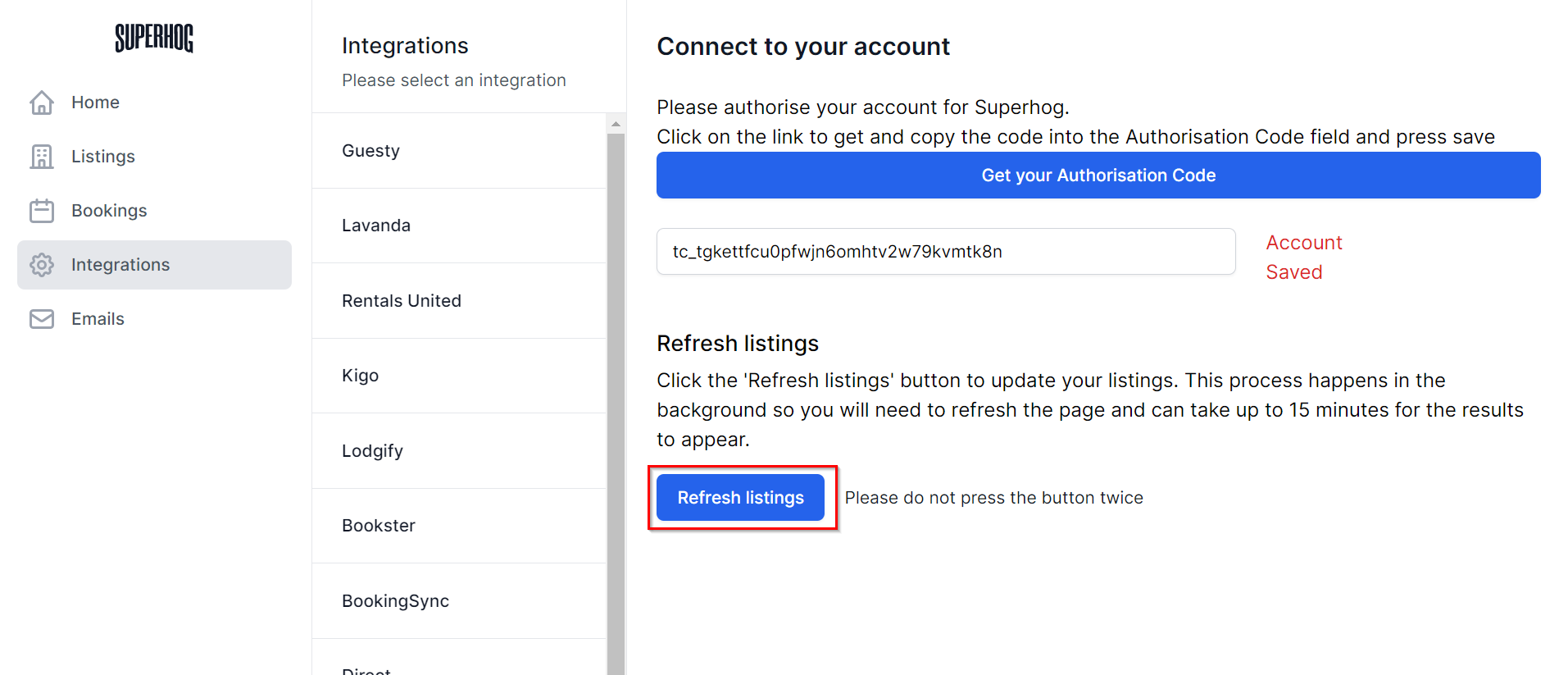Click the Connect to your account heading
Image resolution: width=1568 pixels, height=675 pixels.
(803, 47)
